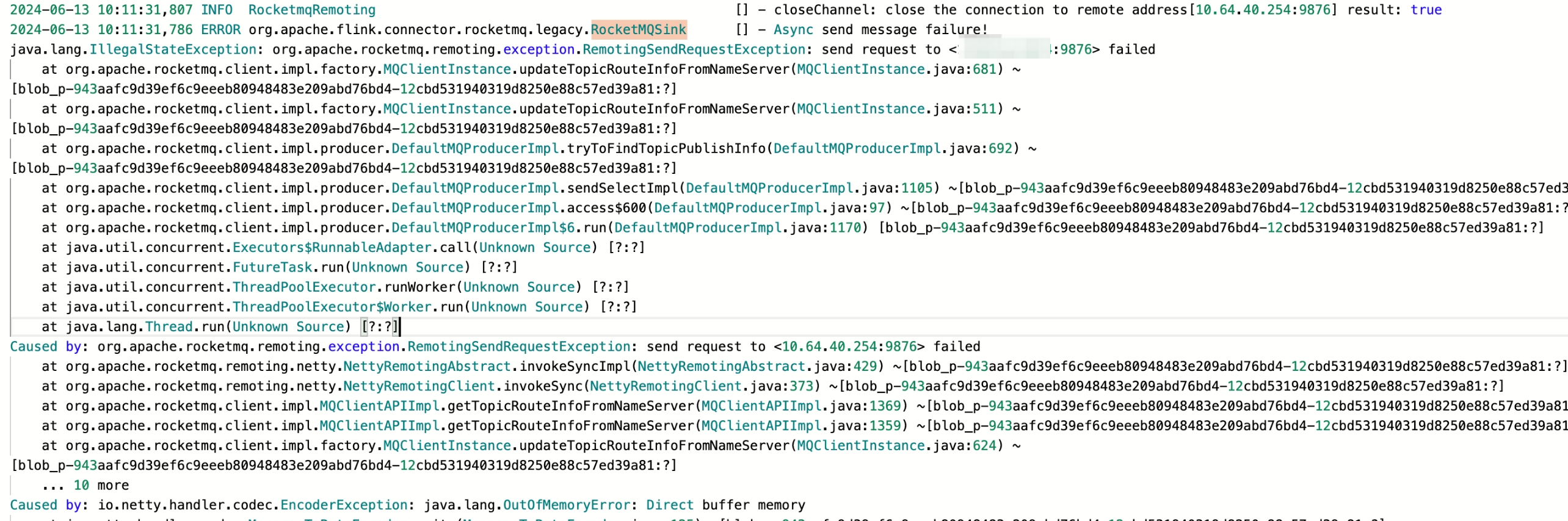Click the sendSelectImpl method name
Screen dimensions: 1568x521
(623, 188)
